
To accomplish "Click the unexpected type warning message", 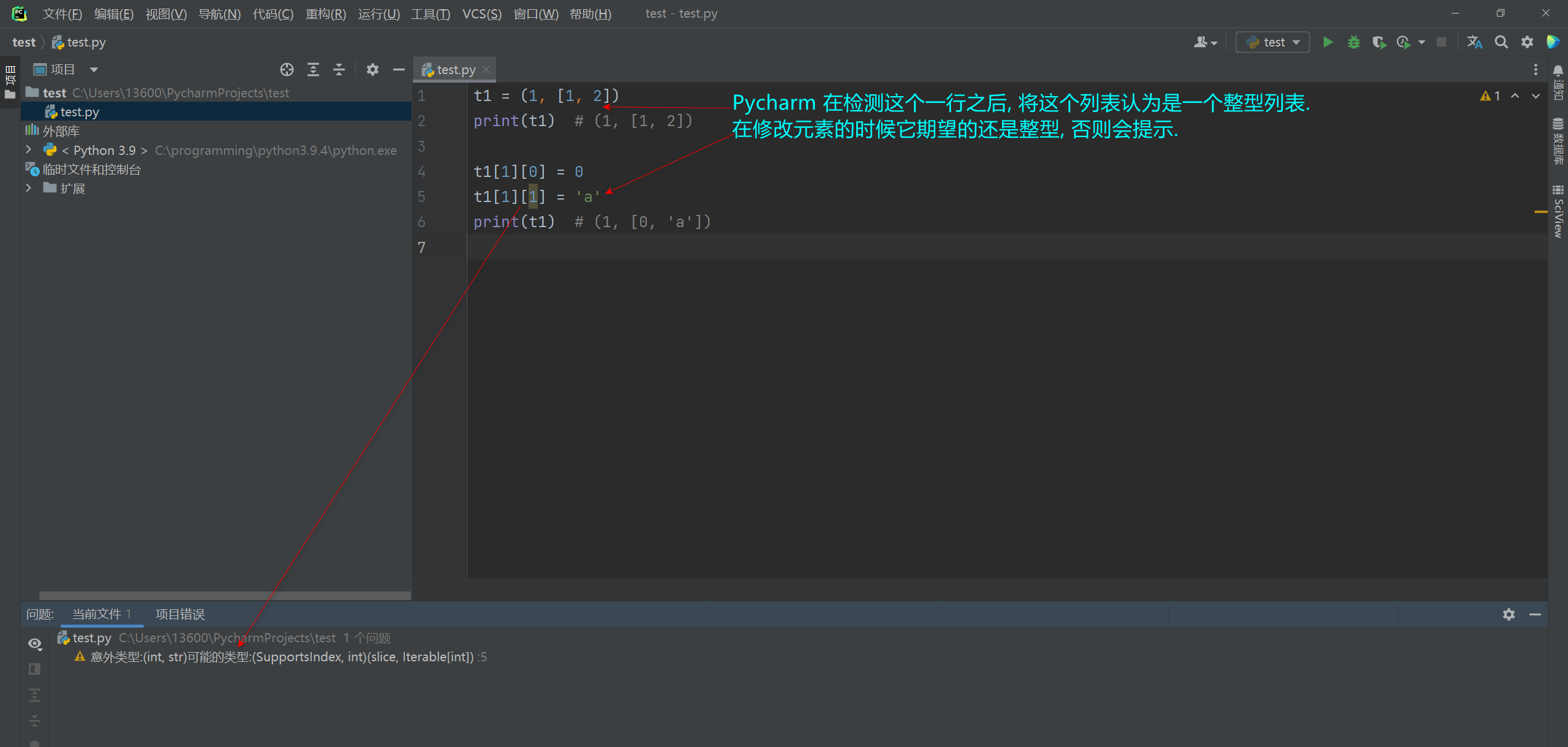I will 282,657.
